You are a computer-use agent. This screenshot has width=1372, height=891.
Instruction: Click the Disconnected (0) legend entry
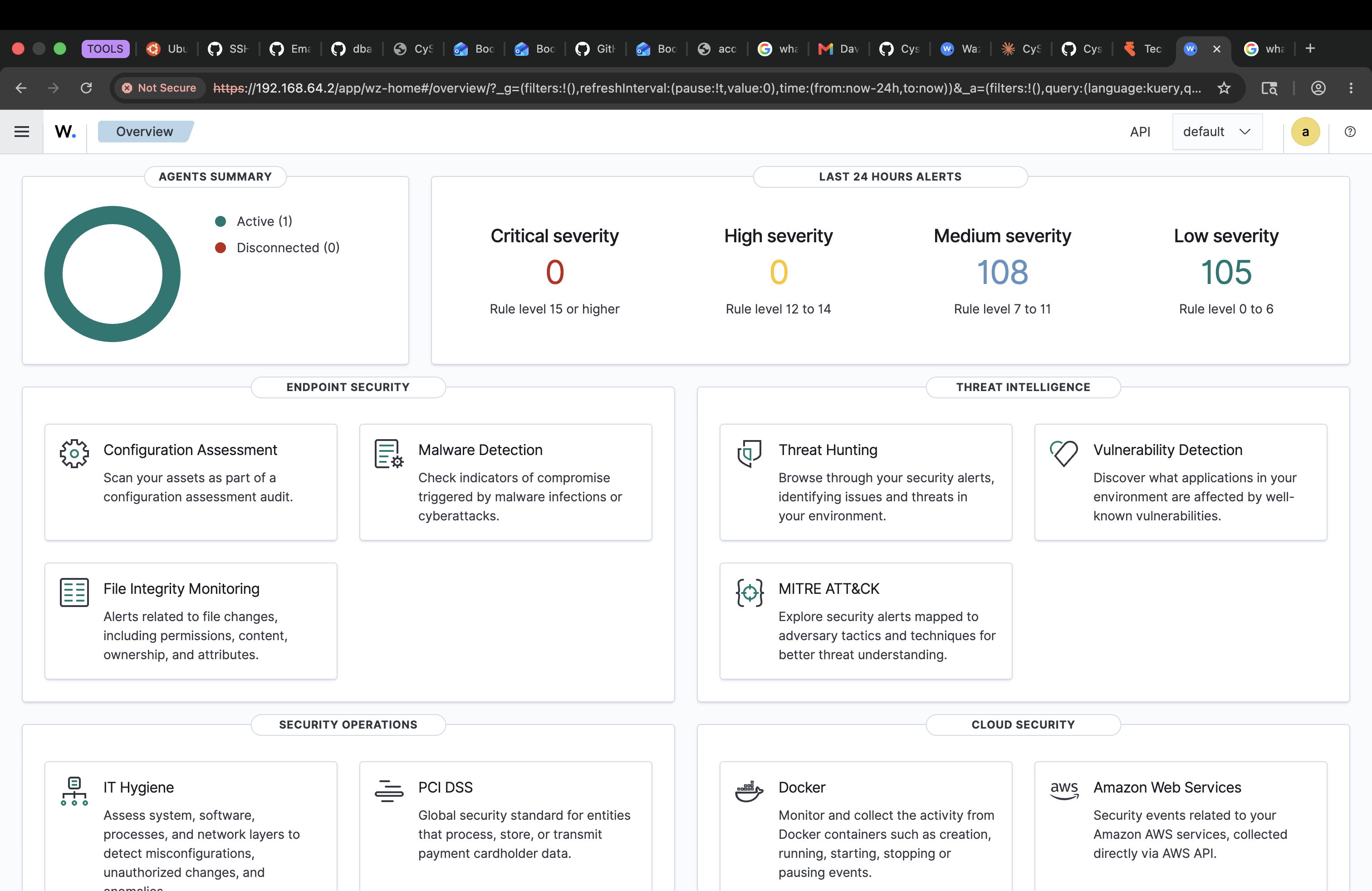(x=288, y=247)
